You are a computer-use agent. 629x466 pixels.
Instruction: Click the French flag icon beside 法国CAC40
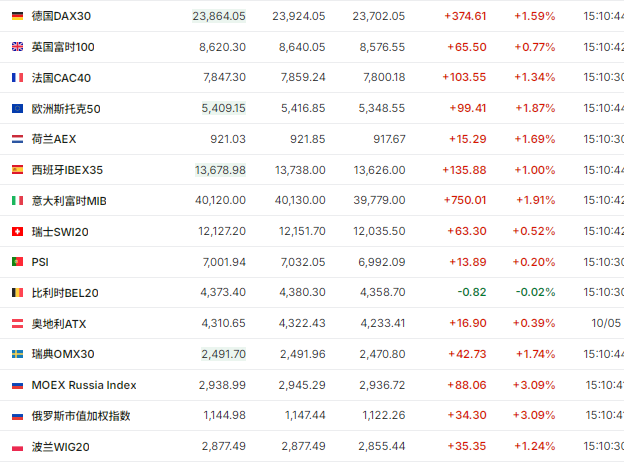(x=17, y=78)
